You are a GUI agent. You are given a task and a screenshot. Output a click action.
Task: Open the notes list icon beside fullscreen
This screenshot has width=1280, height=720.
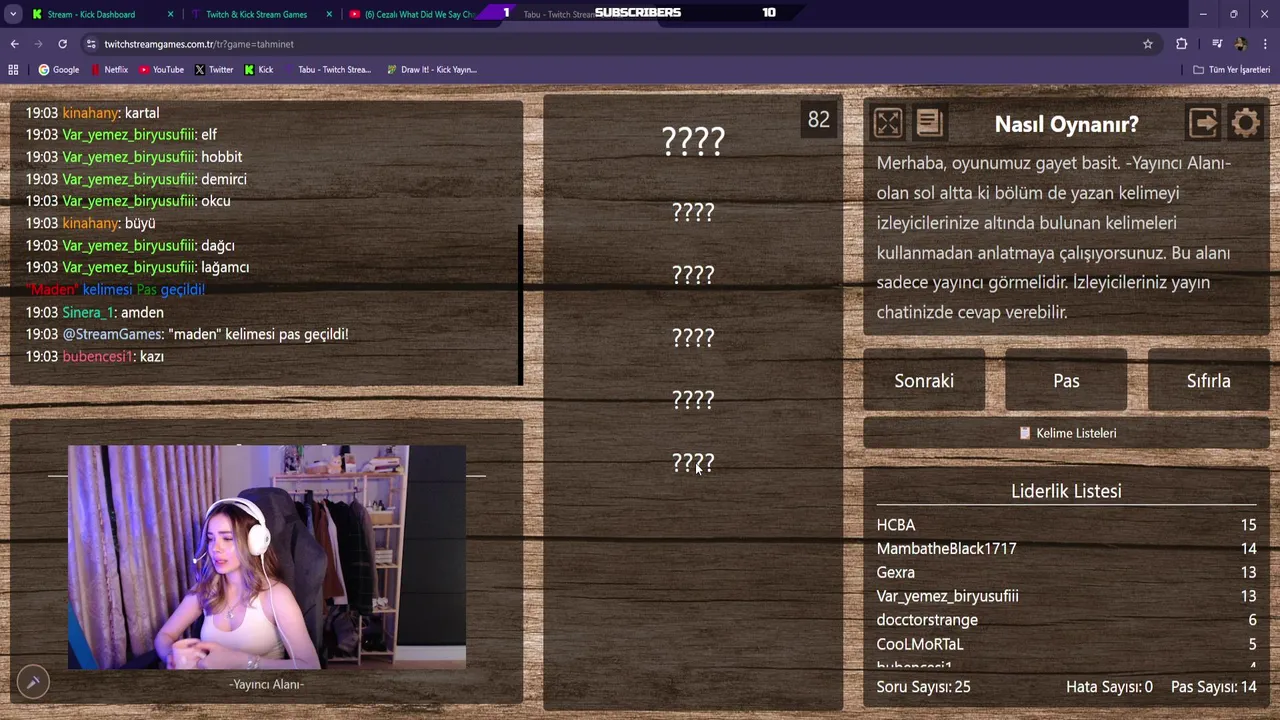929,123
